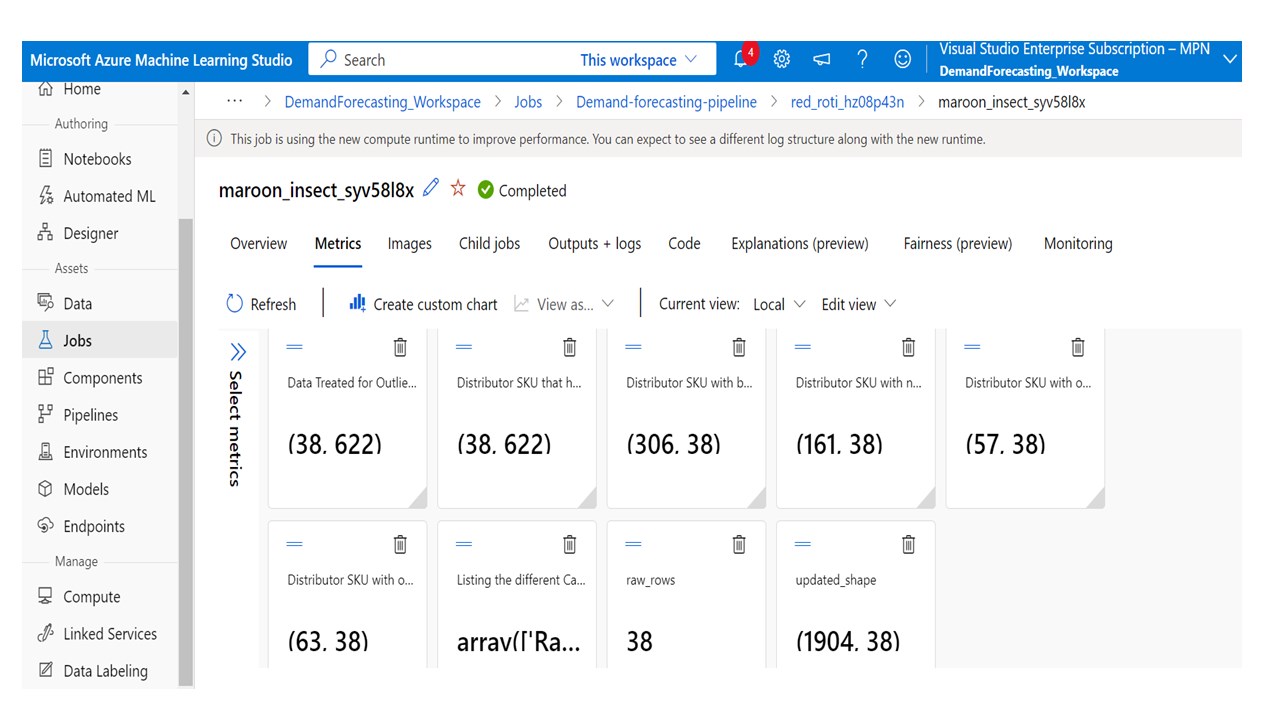
Task: Delete the raw_rows metric card
Action: [739, 544]
